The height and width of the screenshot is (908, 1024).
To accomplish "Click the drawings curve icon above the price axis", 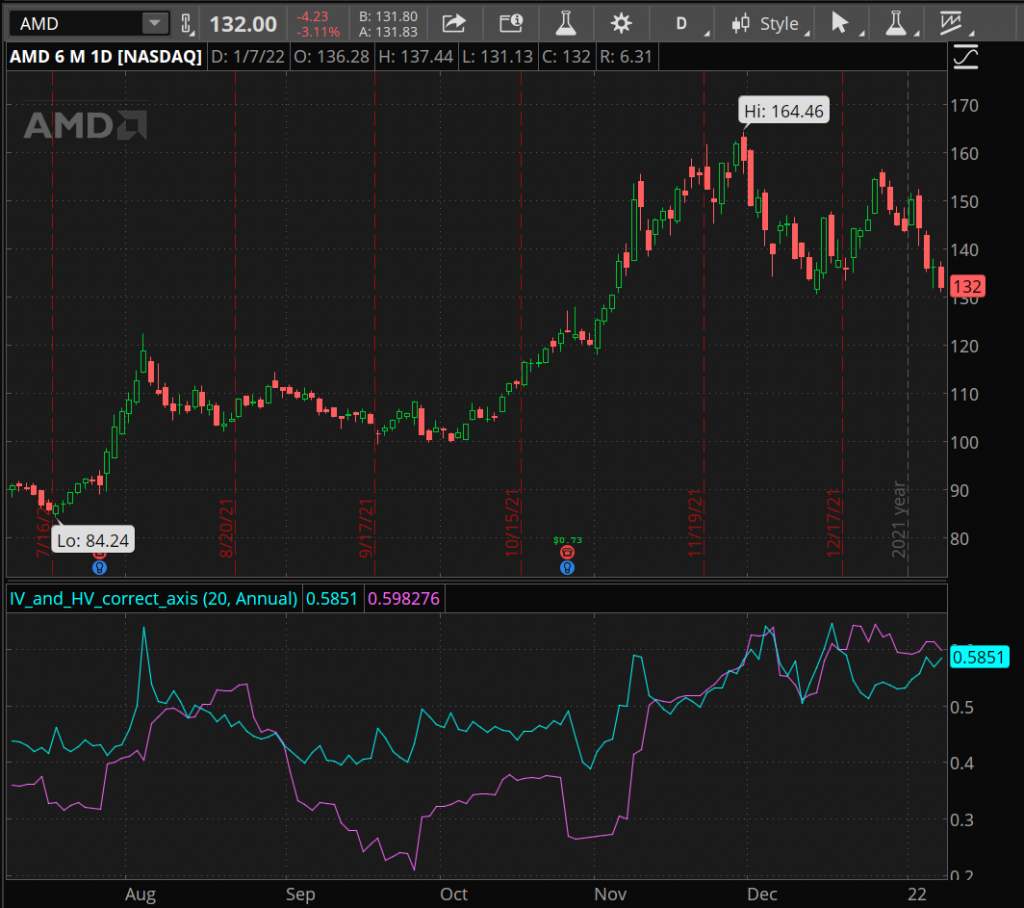I will point(965,57).
